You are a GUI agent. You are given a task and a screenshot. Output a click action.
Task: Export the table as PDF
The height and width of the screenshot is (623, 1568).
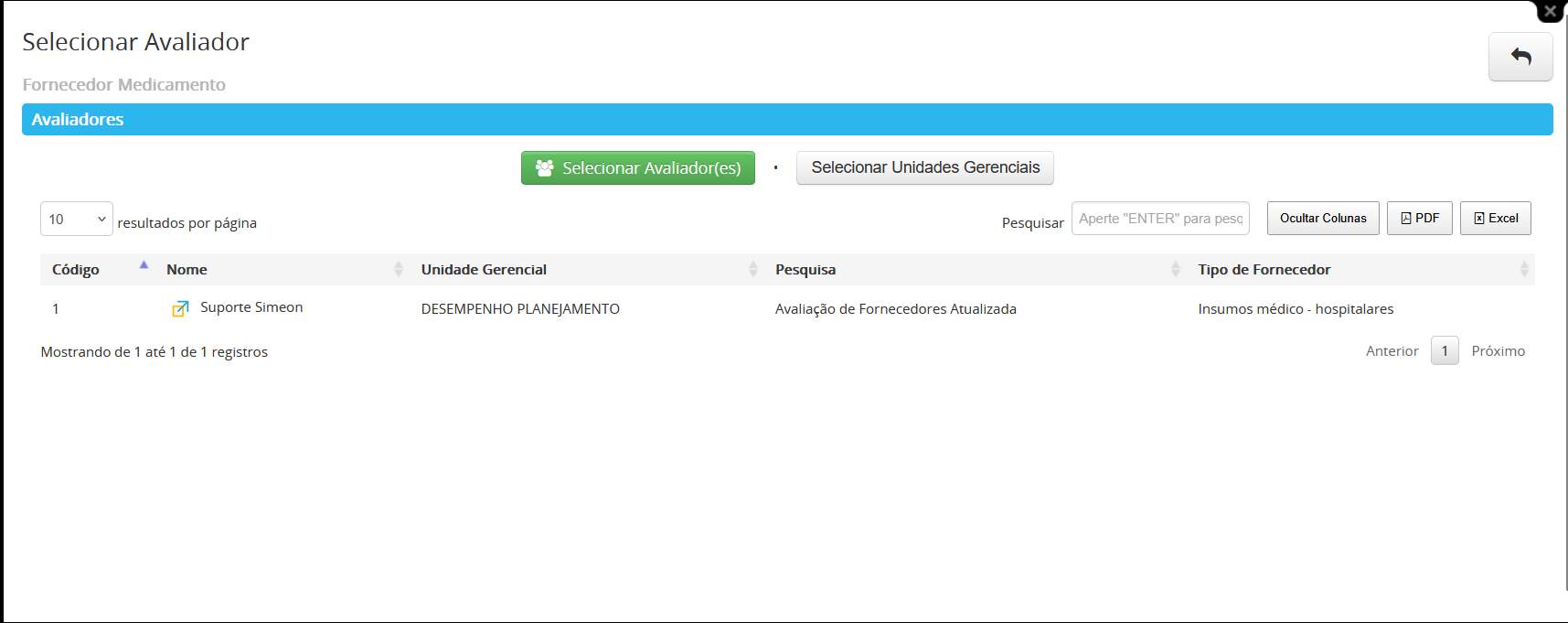pos(1419,219)
